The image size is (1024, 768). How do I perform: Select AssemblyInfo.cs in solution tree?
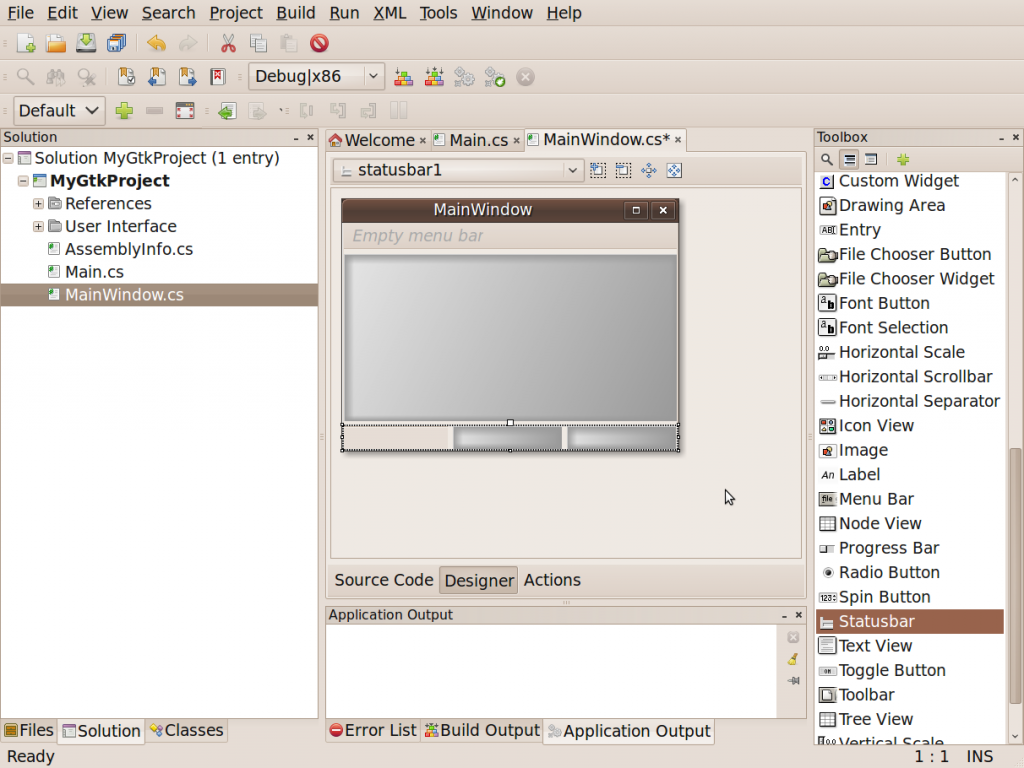pos(129,249)
